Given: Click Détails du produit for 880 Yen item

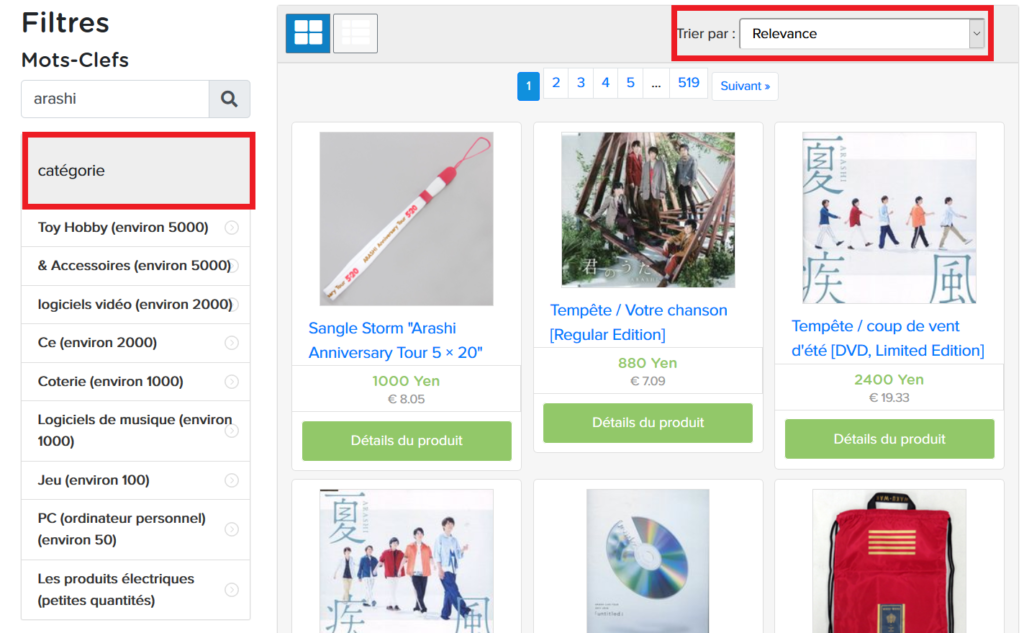Looking at the screenshot, I should click(x=648, y=423).
